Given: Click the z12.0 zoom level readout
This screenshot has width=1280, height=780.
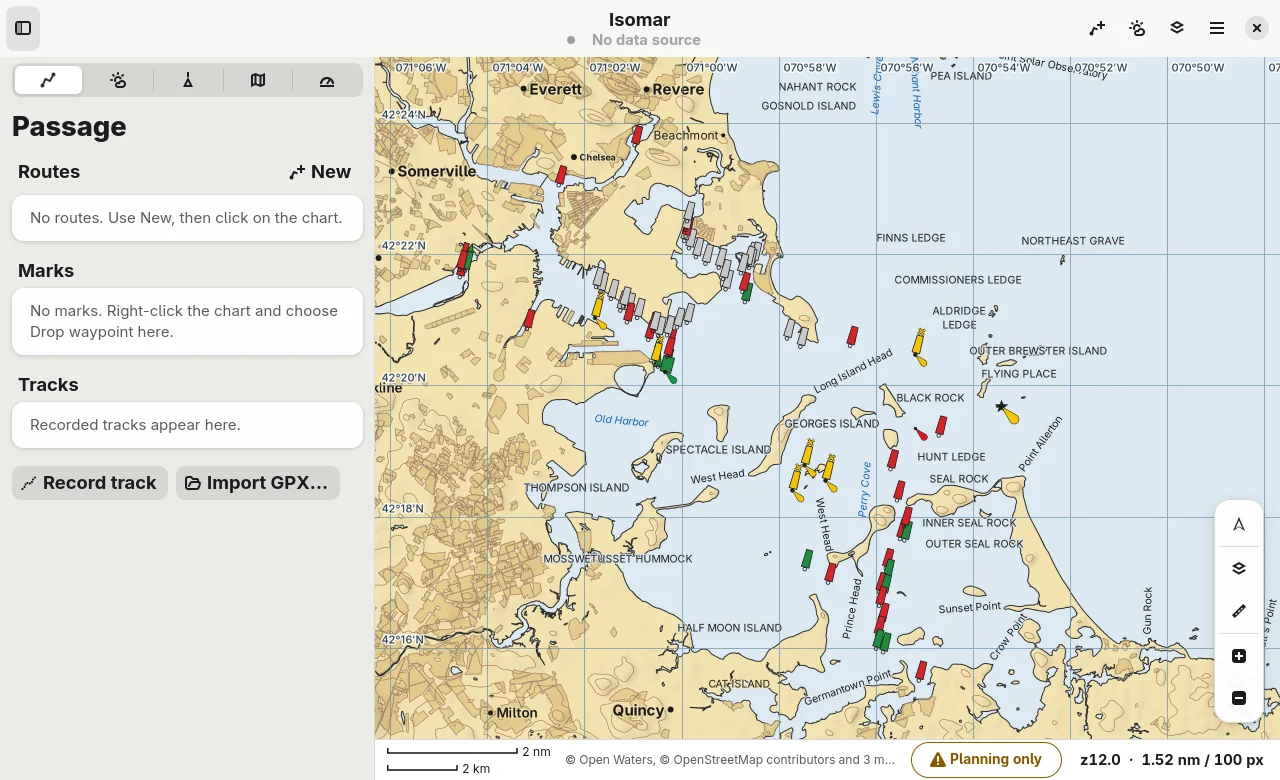Looking at the screenshot, I should tap(1100, 760).
